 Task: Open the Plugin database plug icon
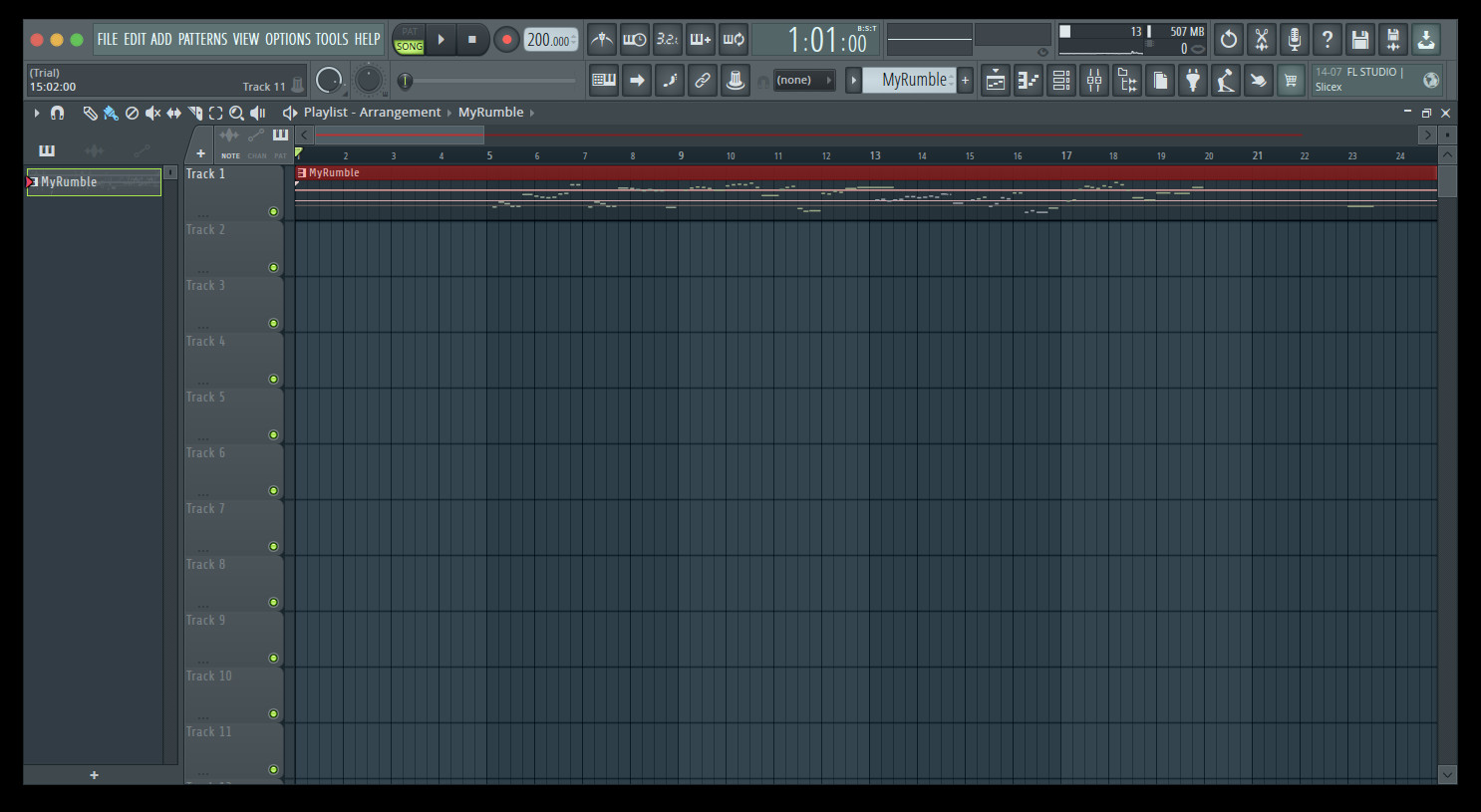coord(1193,81)
